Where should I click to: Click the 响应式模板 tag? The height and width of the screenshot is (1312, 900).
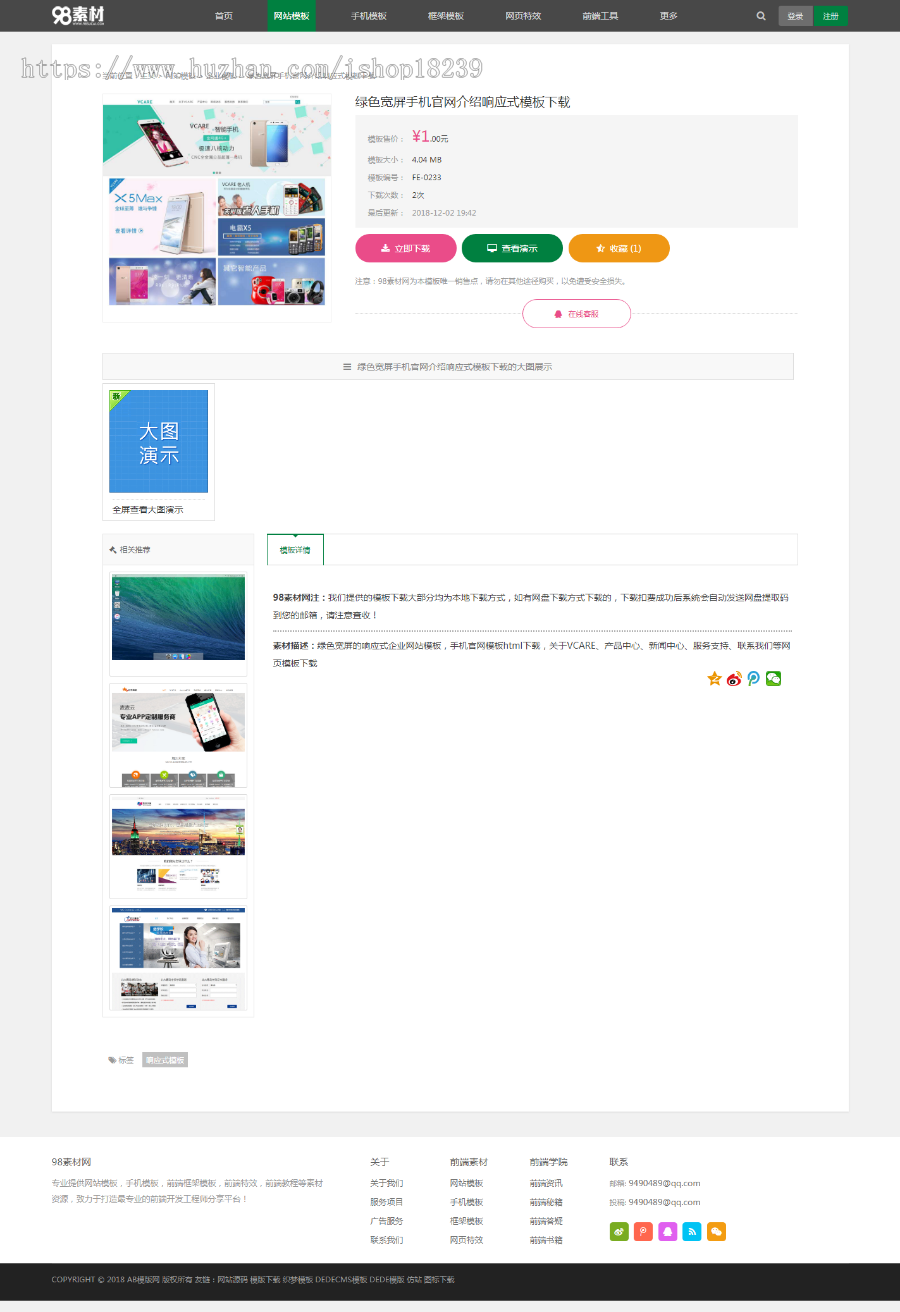pos(165,1060)
